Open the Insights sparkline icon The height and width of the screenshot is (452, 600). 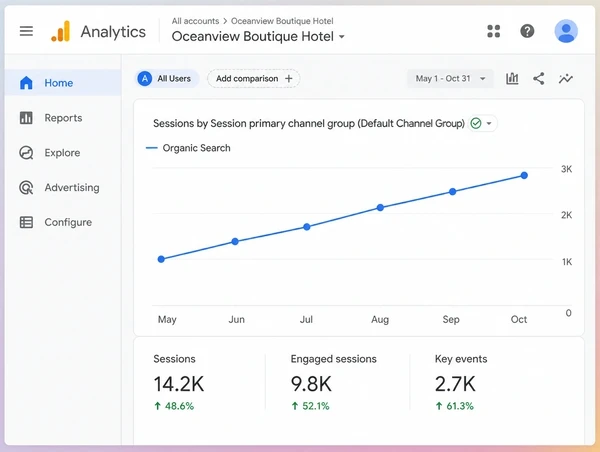click(x=566, y=79)
